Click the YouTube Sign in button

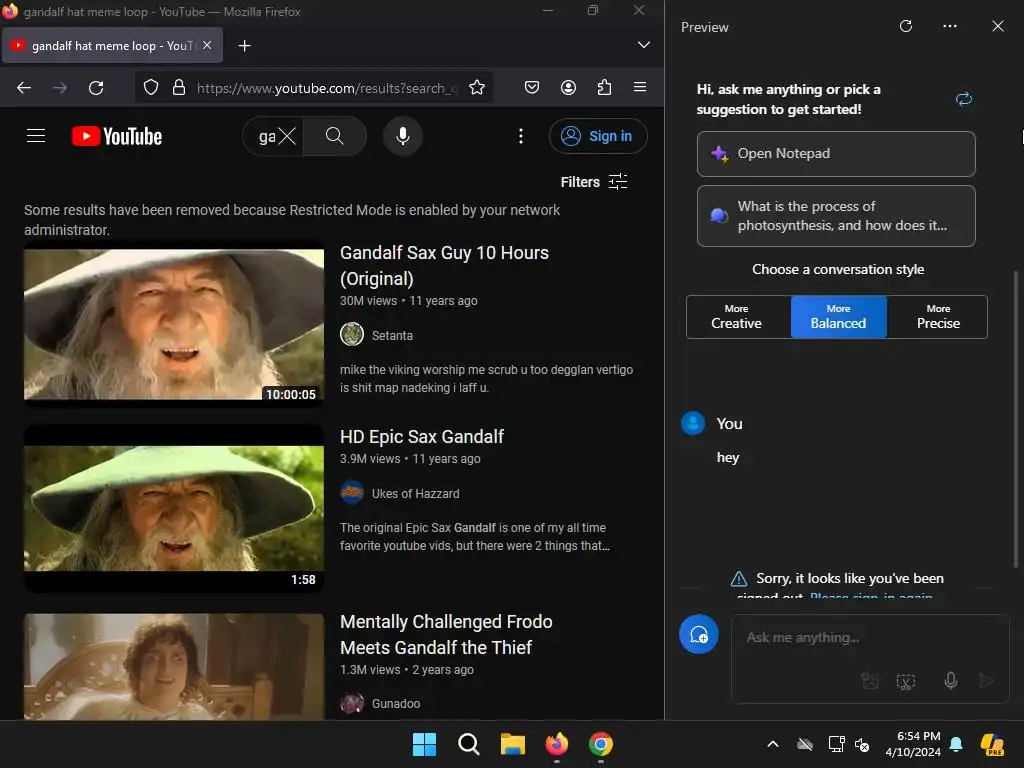(x=598, y=136)
